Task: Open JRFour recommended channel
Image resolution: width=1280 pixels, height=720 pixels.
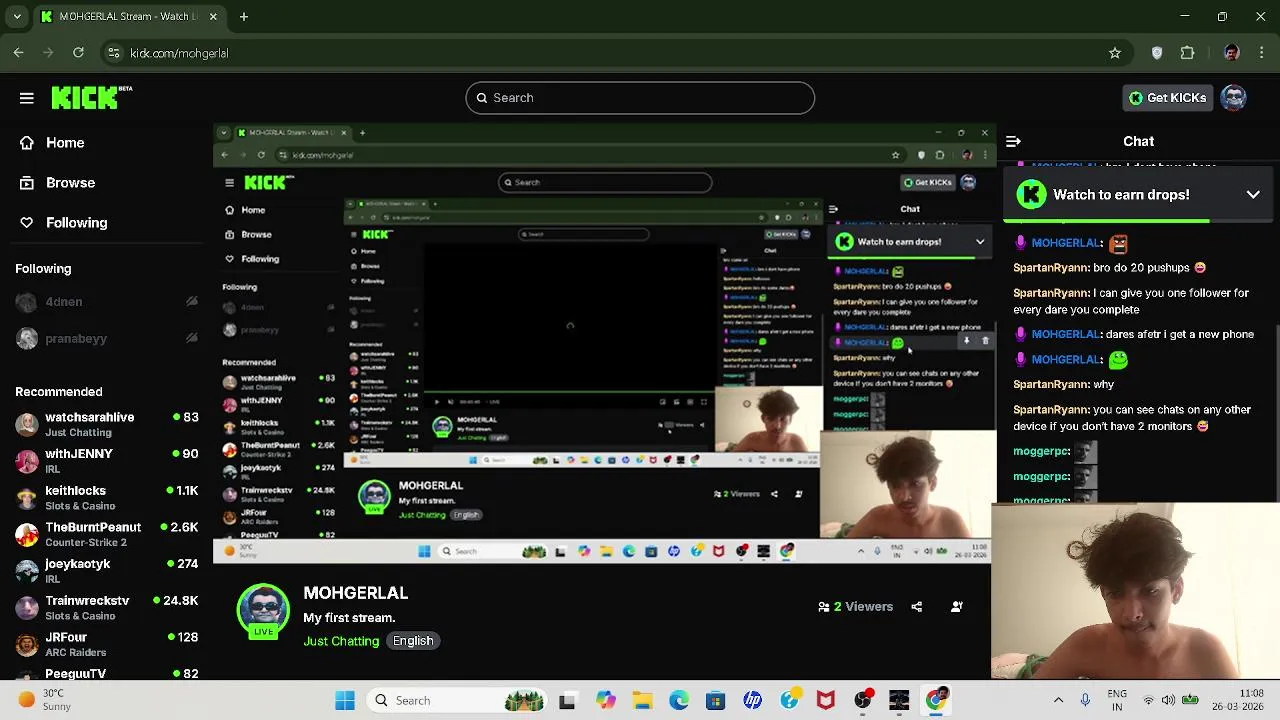Action: [x=106, y=644]
